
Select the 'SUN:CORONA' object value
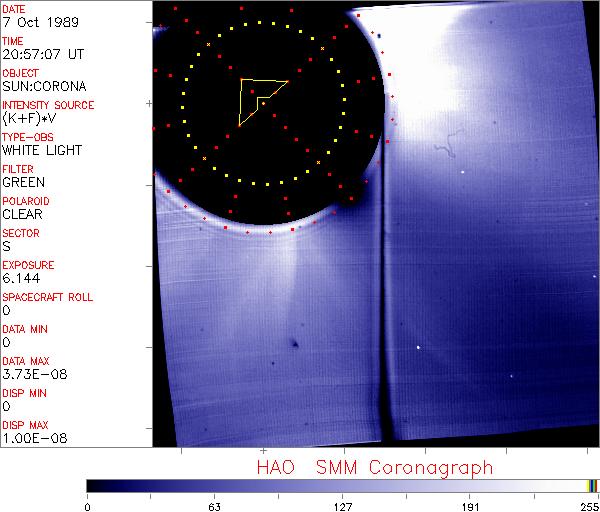tap(37, 86)
